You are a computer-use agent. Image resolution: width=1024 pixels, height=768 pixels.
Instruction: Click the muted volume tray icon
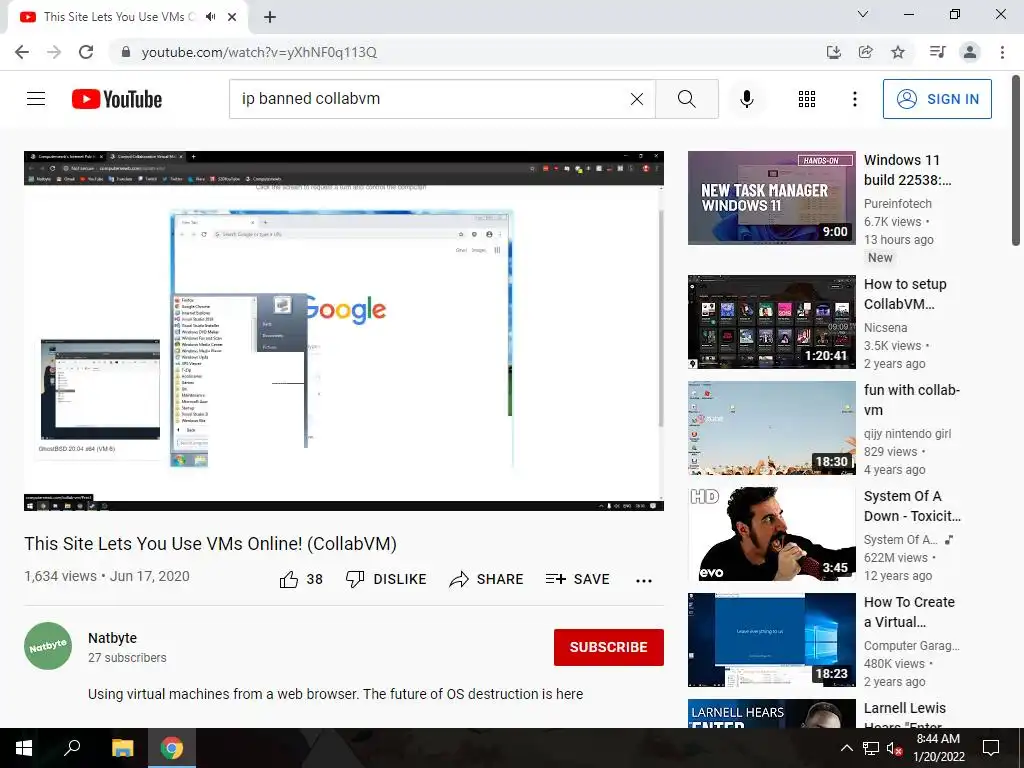[894, 748]
